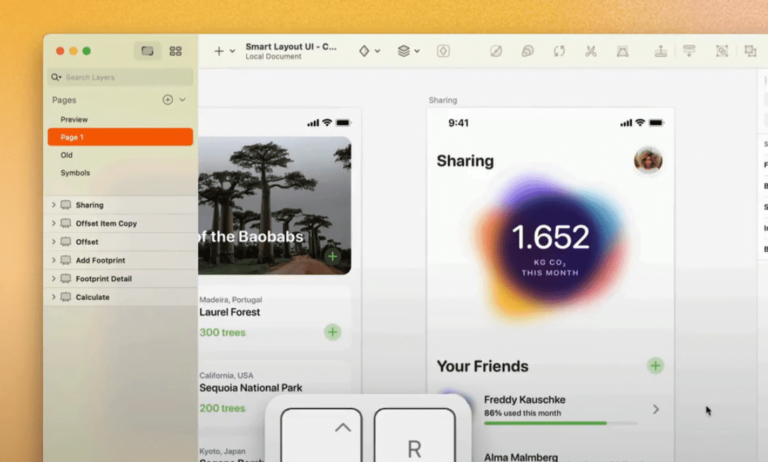The height and width of the screenshot is (462, 768).
Task: Switch sidebar to layer list view
Action: pyautogui.click(x=148, y=51)
